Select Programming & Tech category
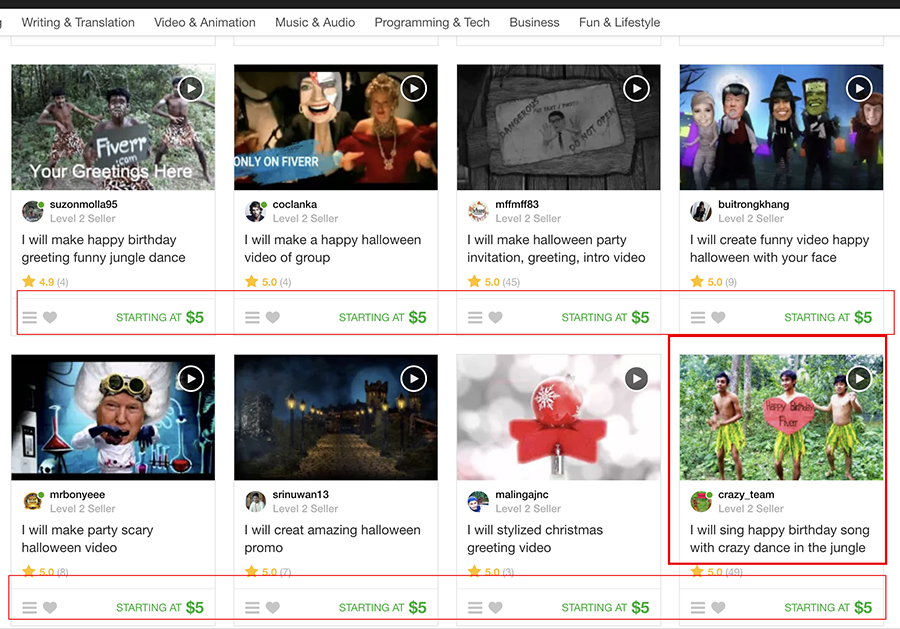The width and height of the screenshot is (900, 629). pyautogui.click(x=432, y=22)
